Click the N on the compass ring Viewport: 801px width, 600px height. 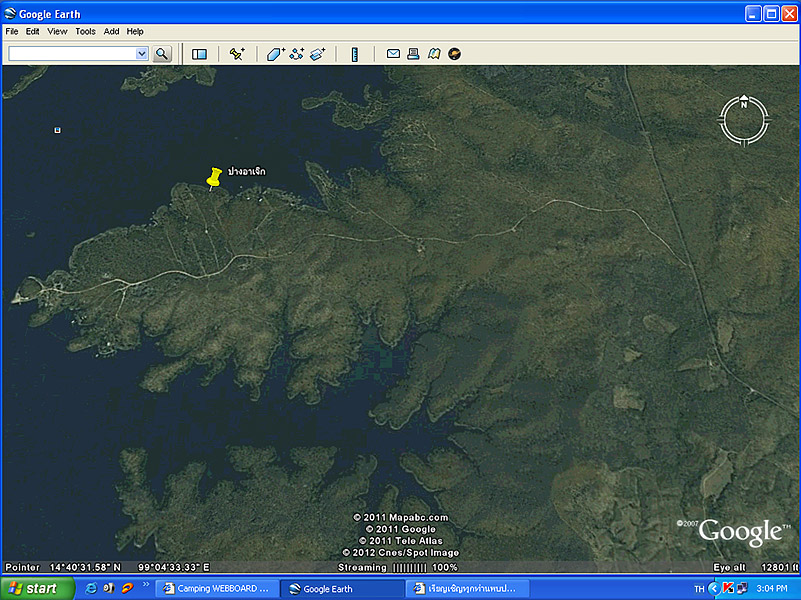click(x=744, y=103)
